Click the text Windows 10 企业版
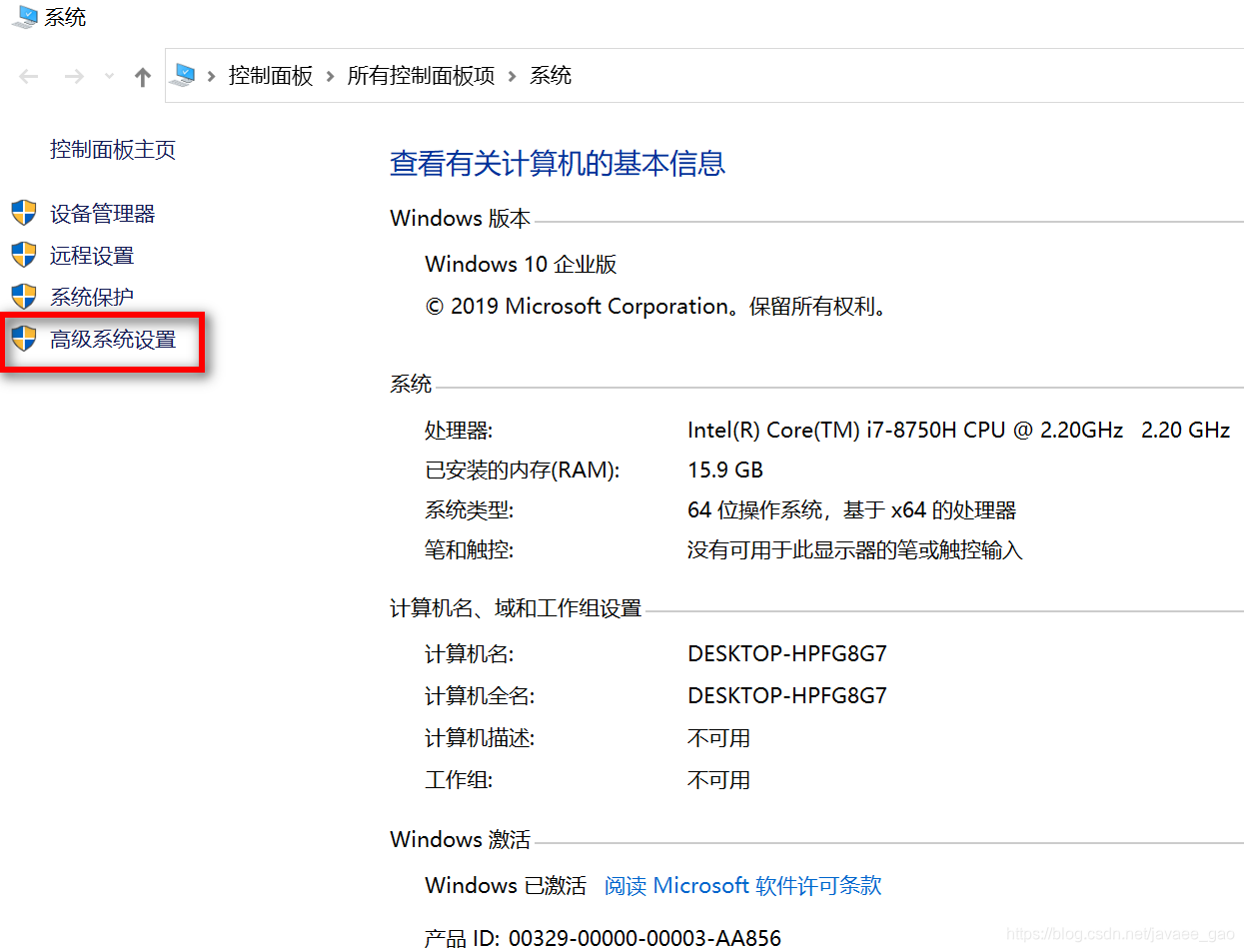 point(522,265)
